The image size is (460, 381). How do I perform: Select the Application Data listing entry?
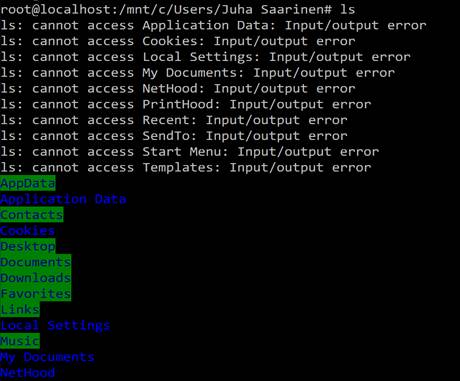click(x=63, y=199)
